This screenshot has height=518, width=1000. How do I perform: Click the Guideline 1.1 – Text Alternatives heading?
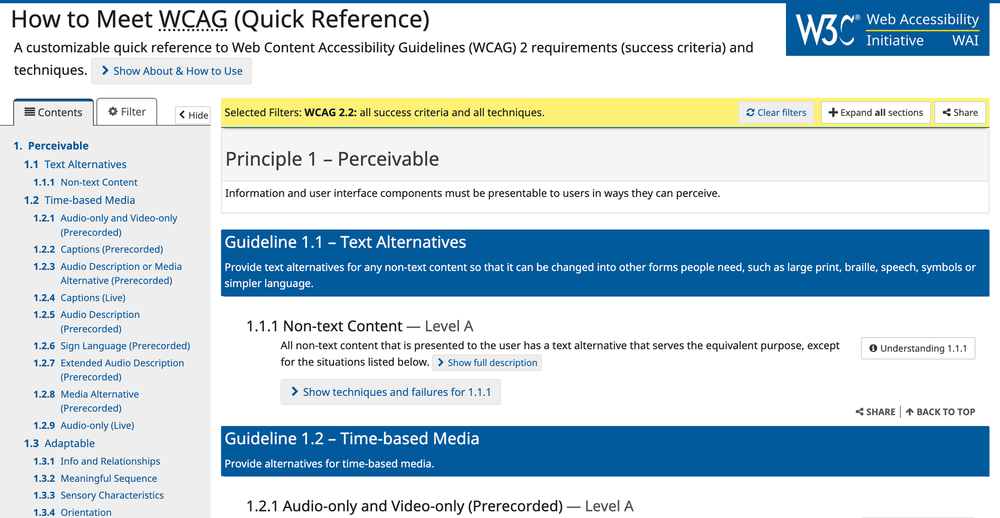(345, 242)
